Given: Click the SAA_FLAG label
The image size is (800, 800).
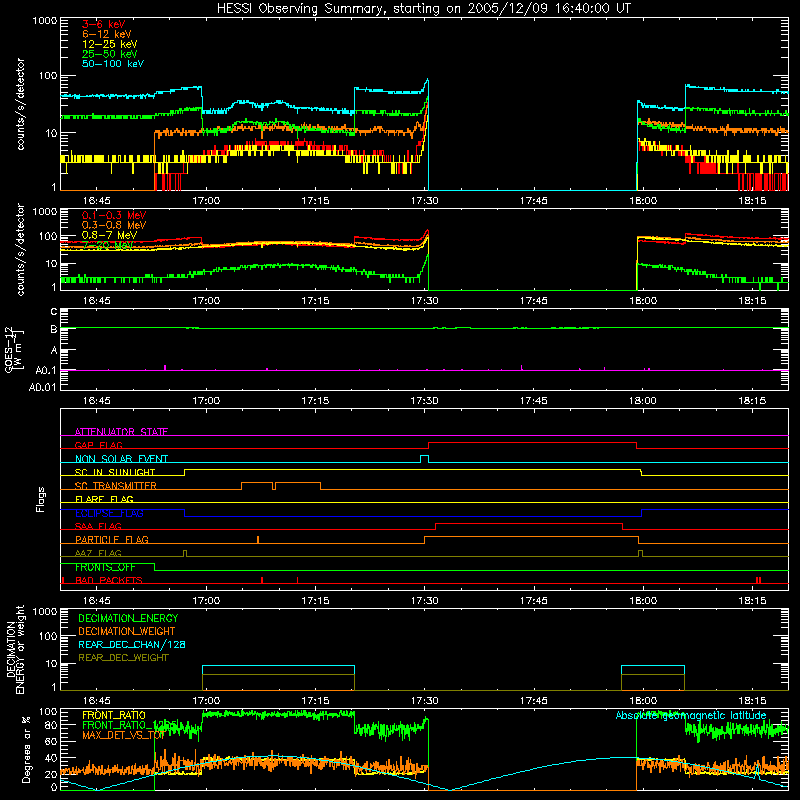Looking at the screenshot, I should point(98,526).
